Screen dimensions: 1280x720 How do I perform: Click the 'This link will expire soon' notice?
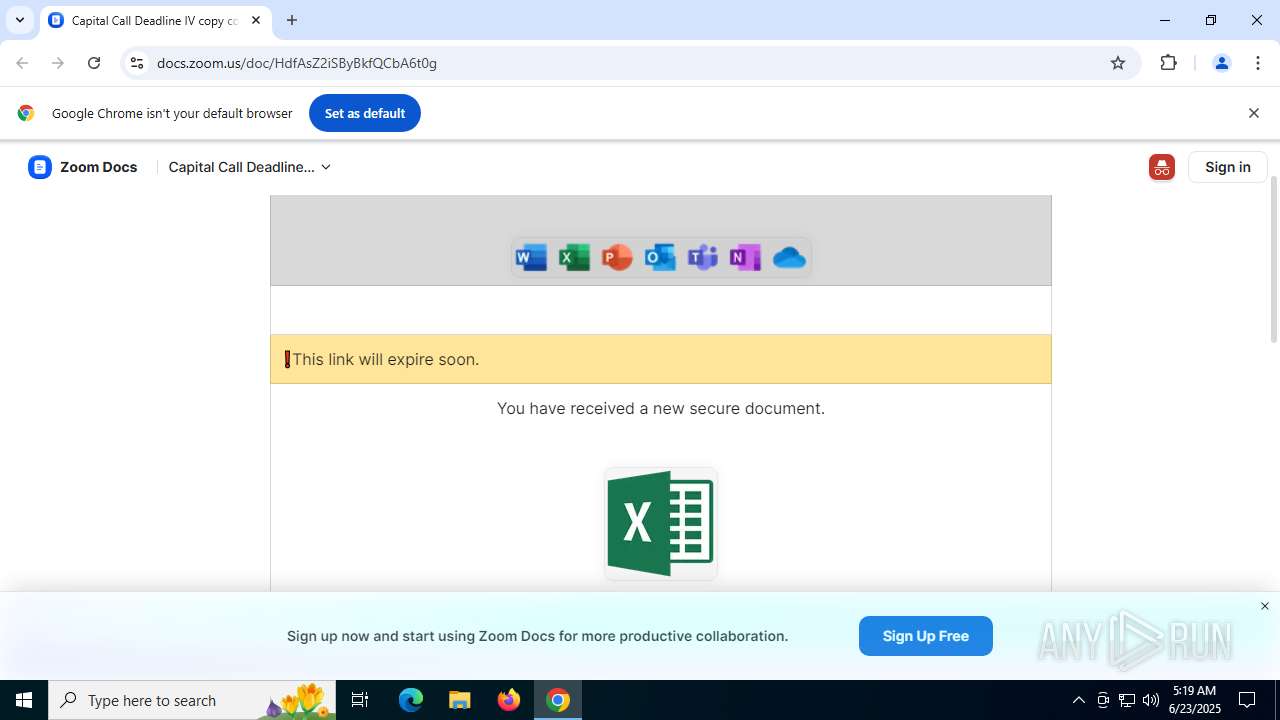click(x=661, y=359)
